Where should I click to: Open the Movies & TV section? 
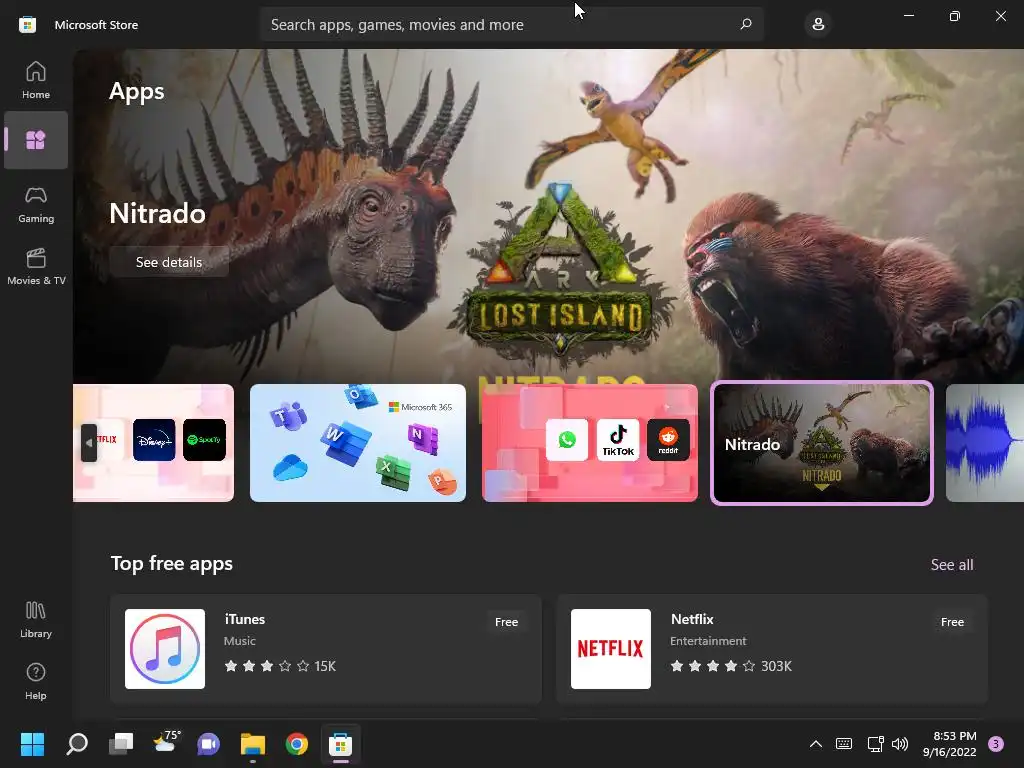tap(36, 266)
